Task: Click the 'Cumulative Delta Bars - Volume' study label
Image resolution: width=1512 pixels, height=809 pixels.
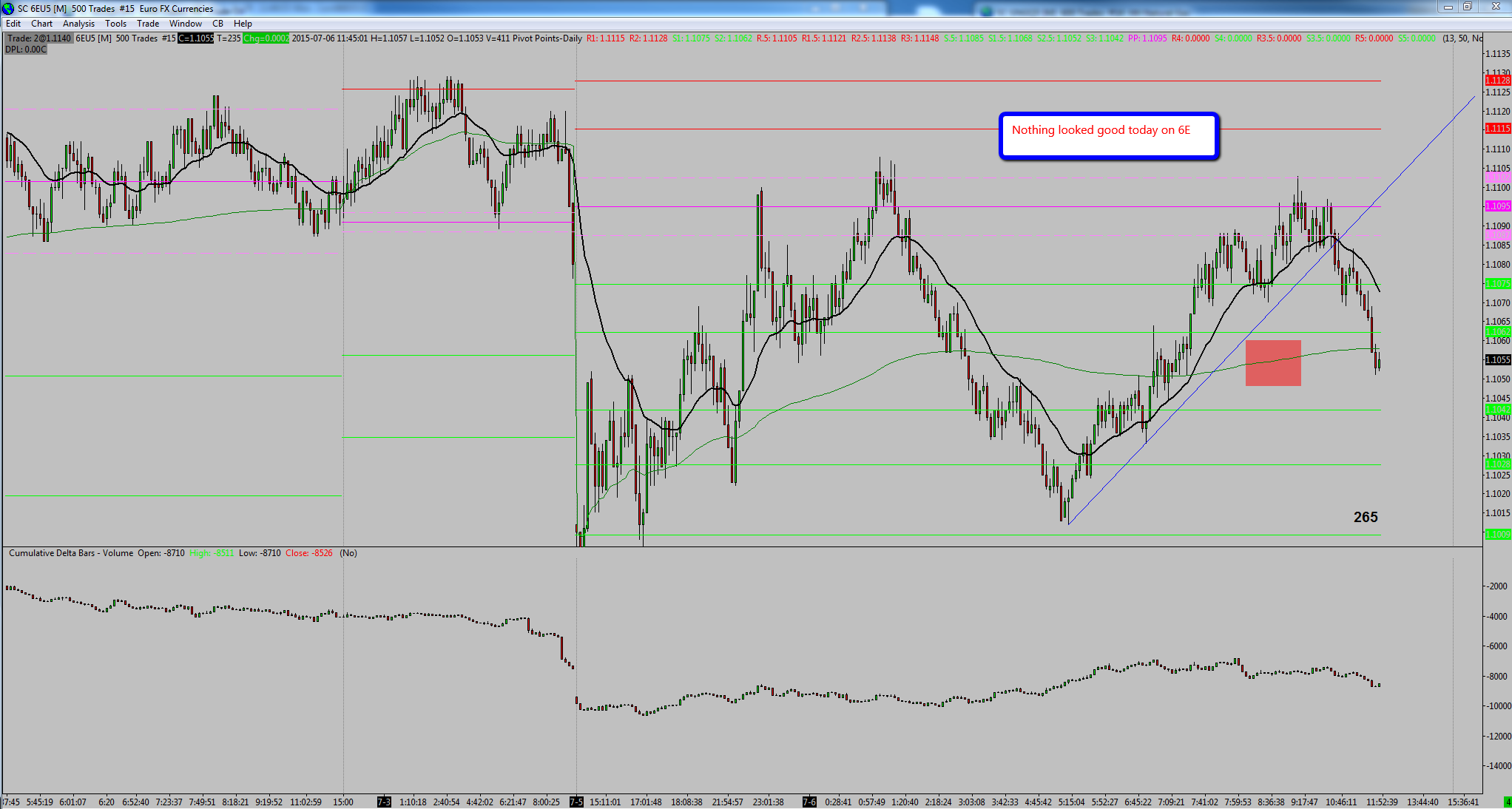Action: 71,553
